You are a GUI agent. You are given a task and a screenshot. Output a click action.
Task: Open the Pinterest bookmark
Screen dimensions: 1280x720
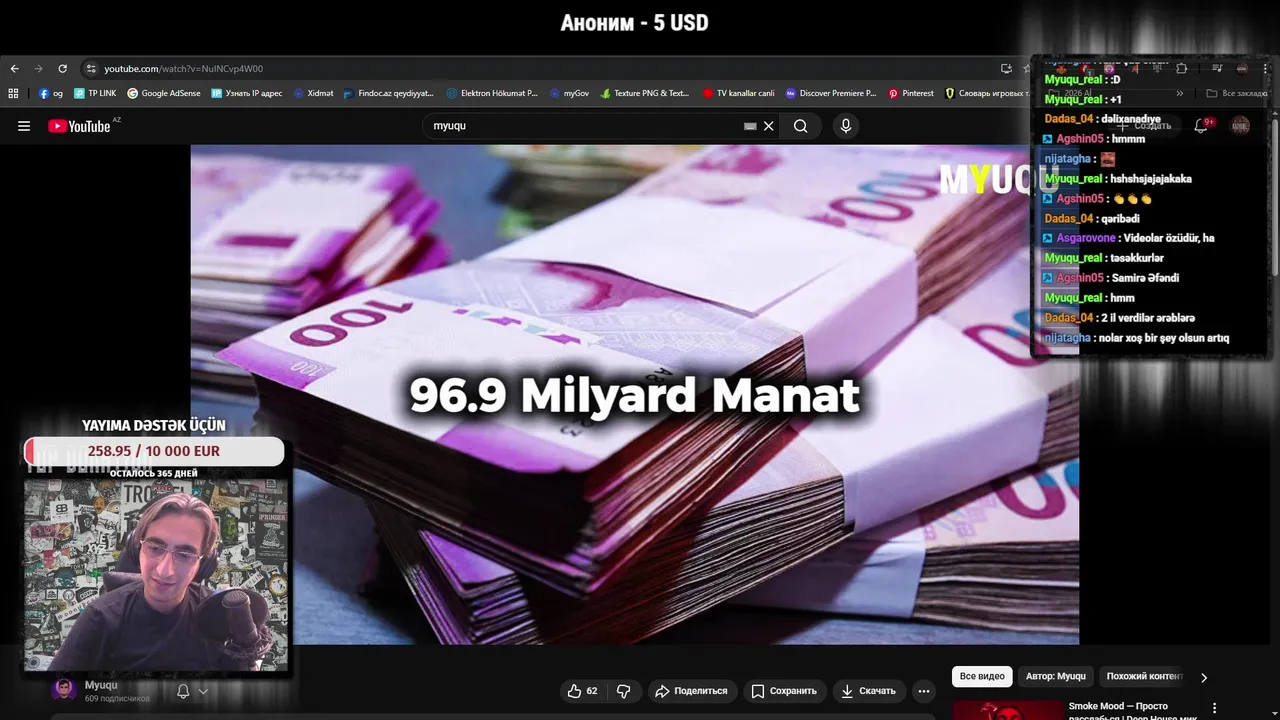(911, 93)
